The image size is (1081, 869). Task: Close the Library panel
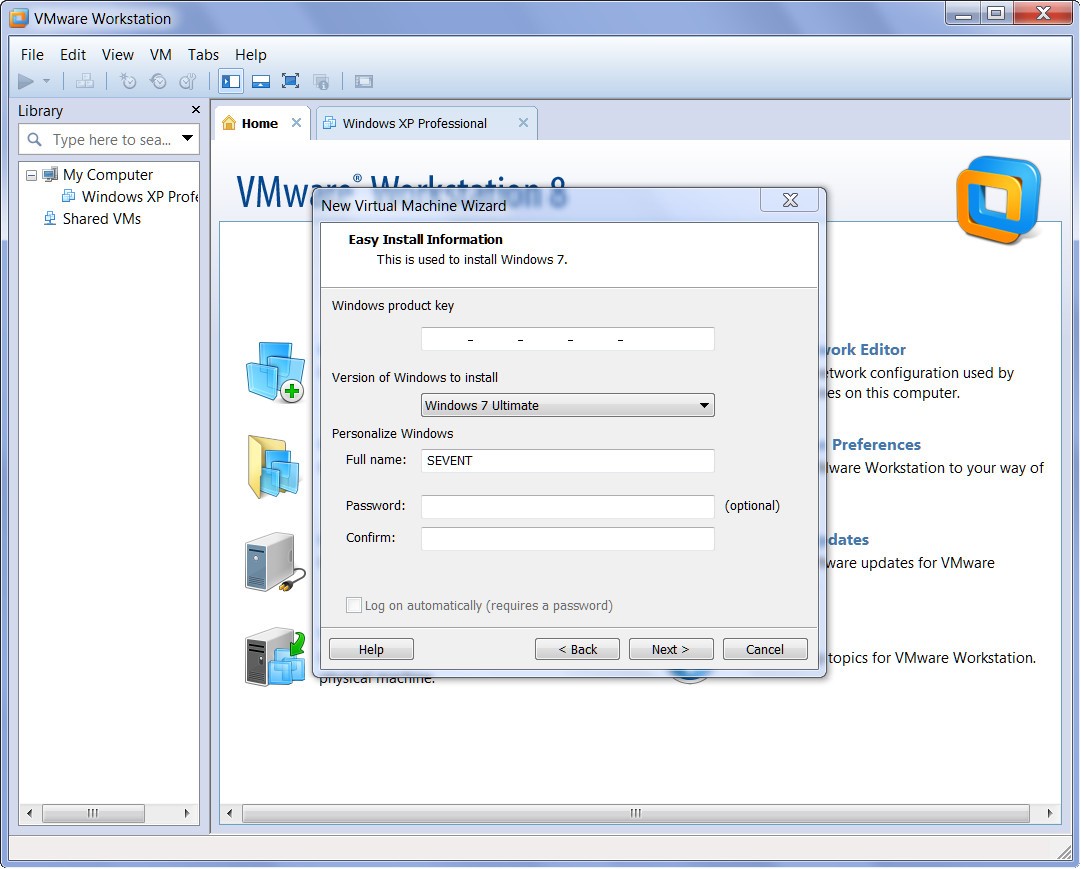[x=196, y=110]
